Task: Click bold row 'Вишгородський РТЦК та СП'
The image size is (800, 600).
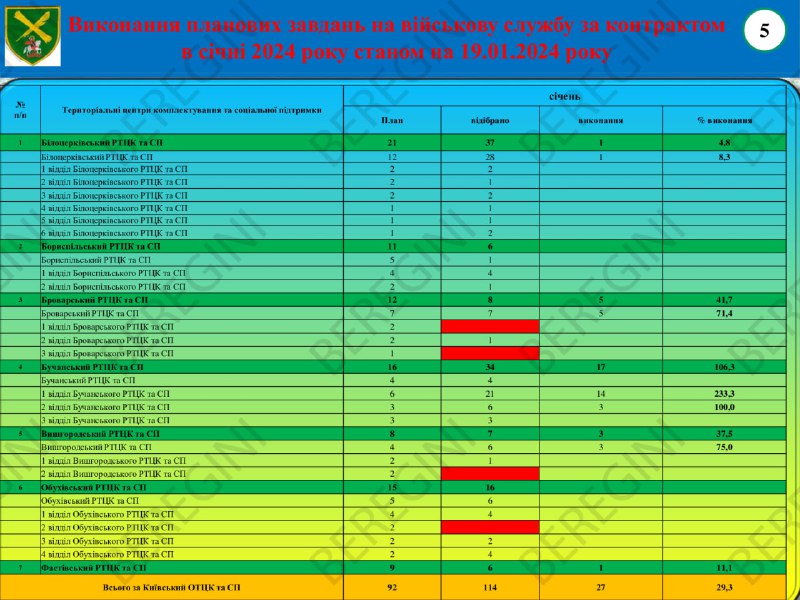Action: tap(393, 434)
